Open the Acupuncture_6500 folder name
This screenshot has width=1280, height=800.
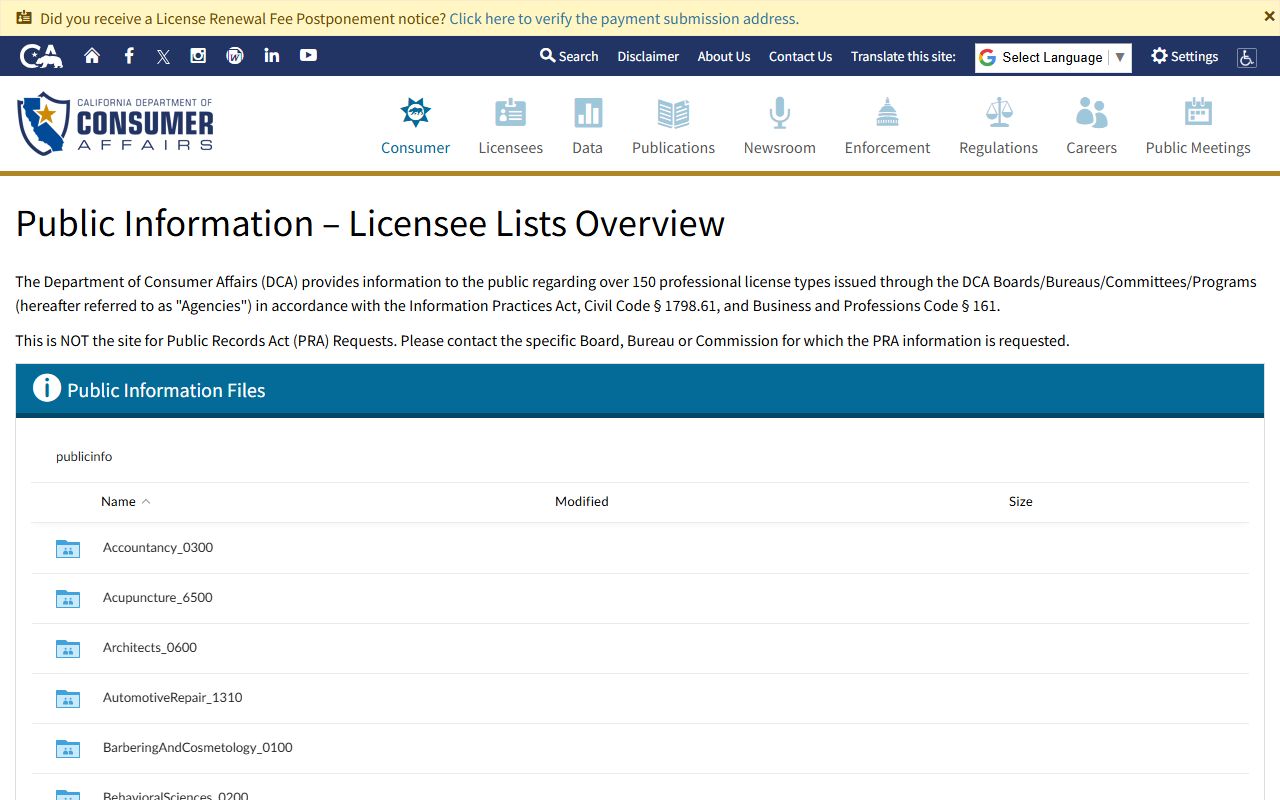(158, 597)
